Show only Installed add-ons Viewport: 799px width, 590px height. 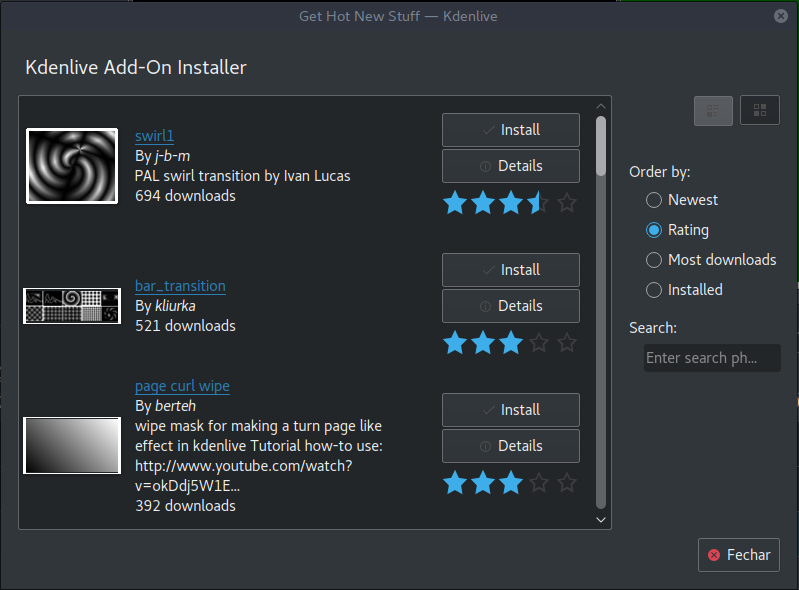(654, 290)
